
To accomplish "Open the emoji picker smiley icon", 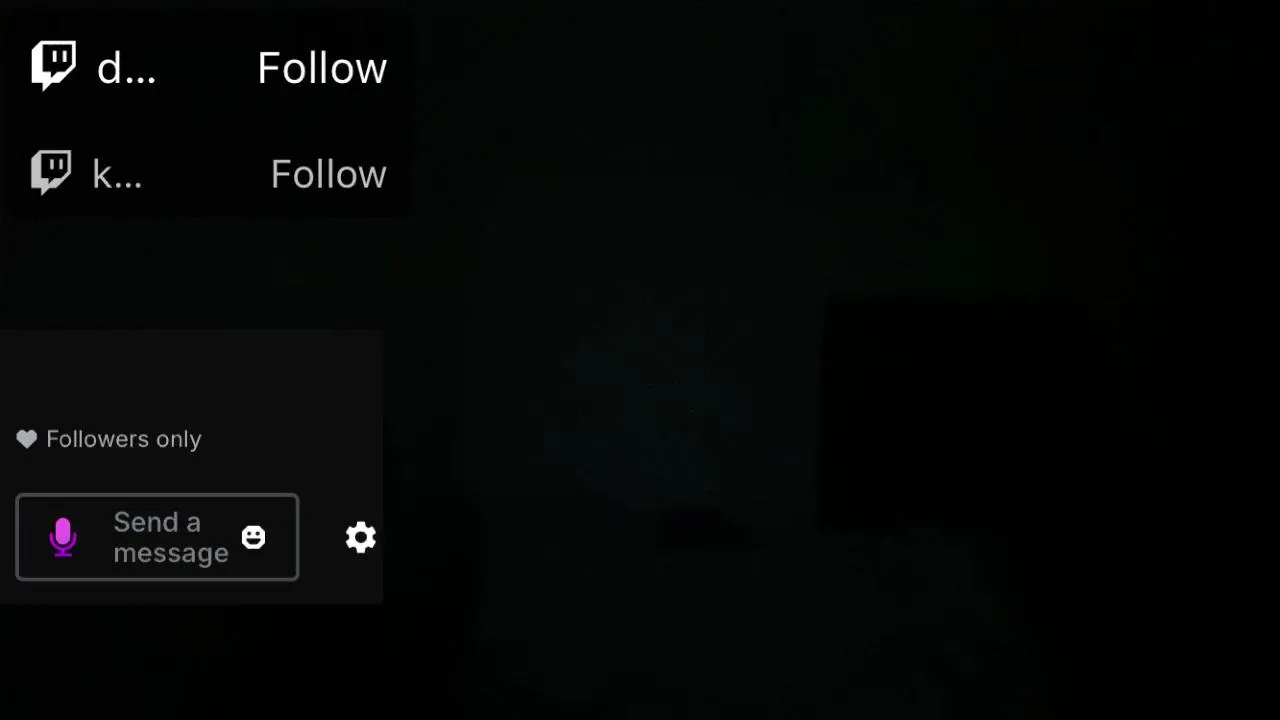I will tap(254, 538).
